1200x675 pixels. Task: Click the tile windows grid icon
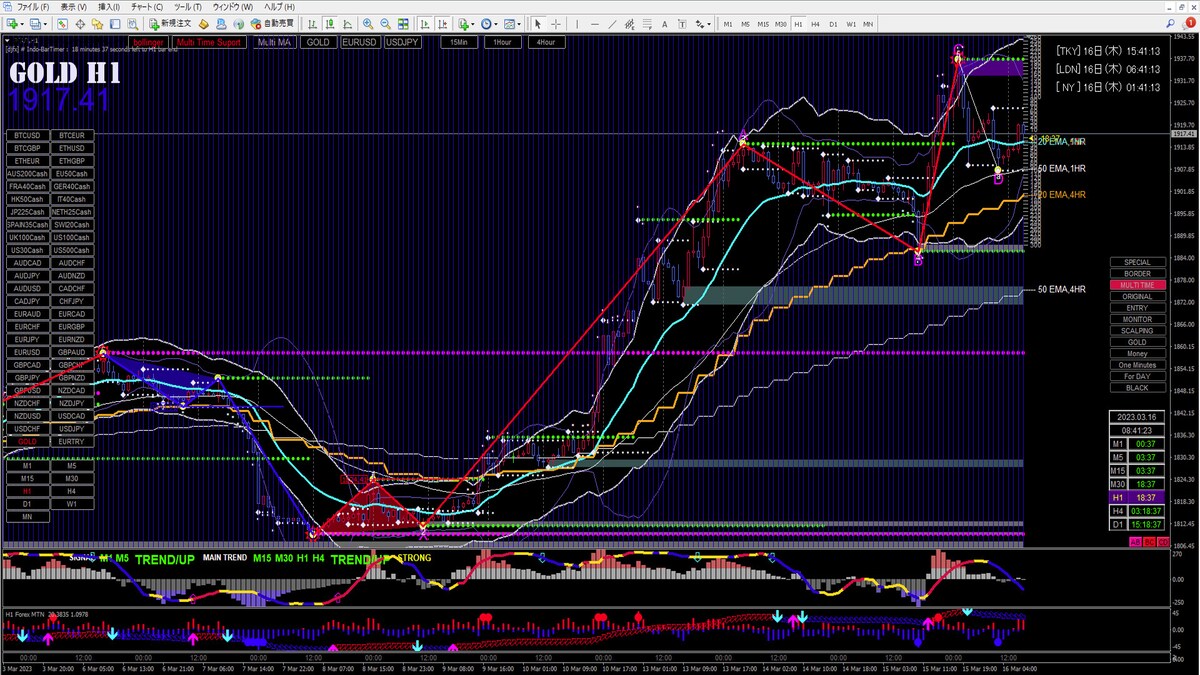[402, 23]
